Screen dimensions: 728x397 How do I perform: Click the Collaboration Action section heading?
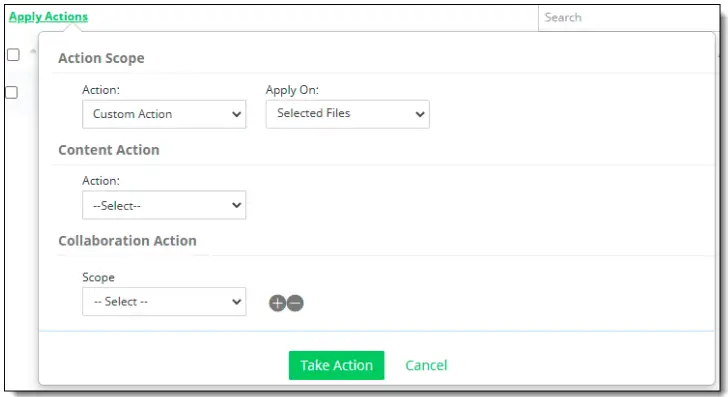tap(127, 241)
